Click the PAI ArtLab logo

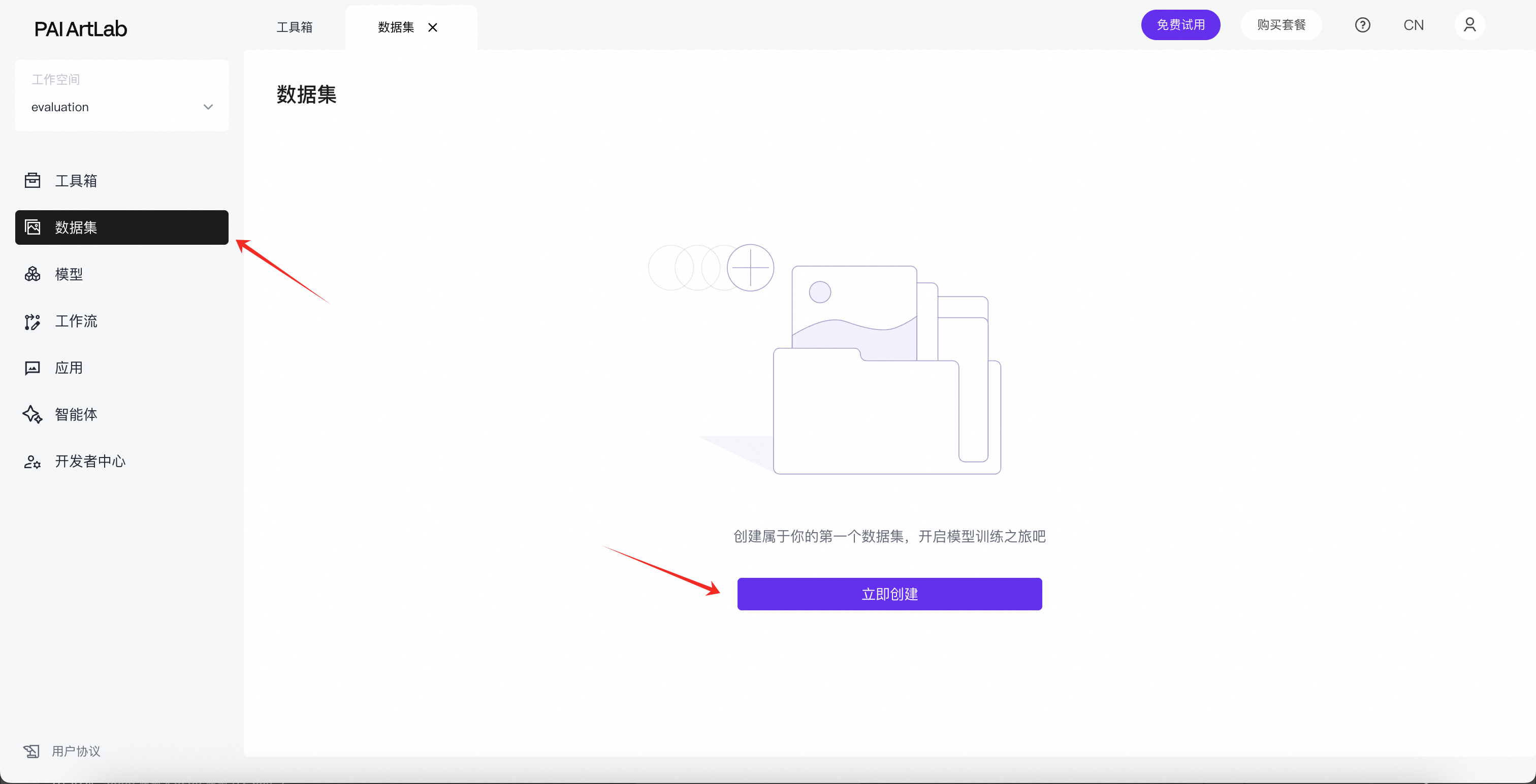(x=80, y=28)
